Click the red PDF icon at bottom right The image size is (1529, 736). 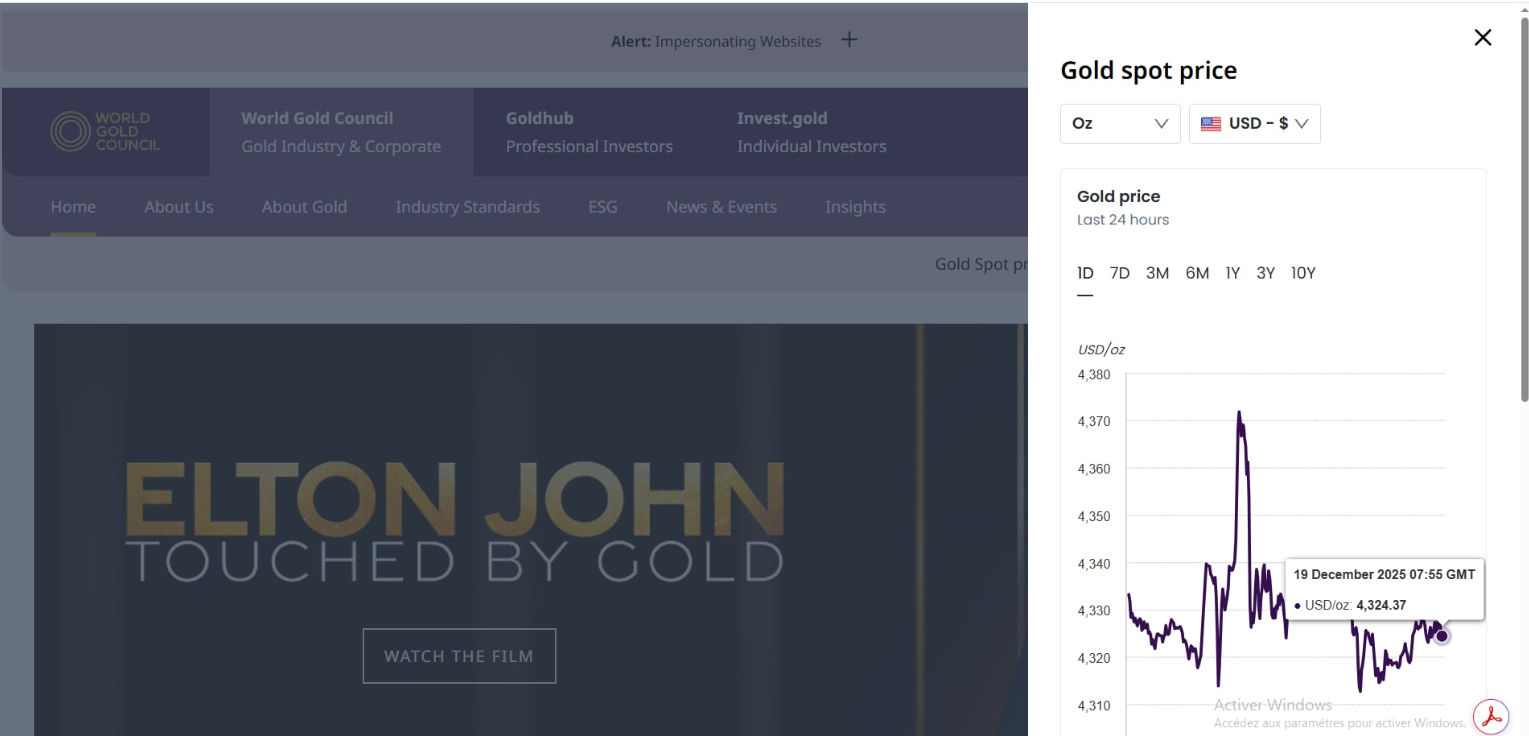coord(1491,717)
